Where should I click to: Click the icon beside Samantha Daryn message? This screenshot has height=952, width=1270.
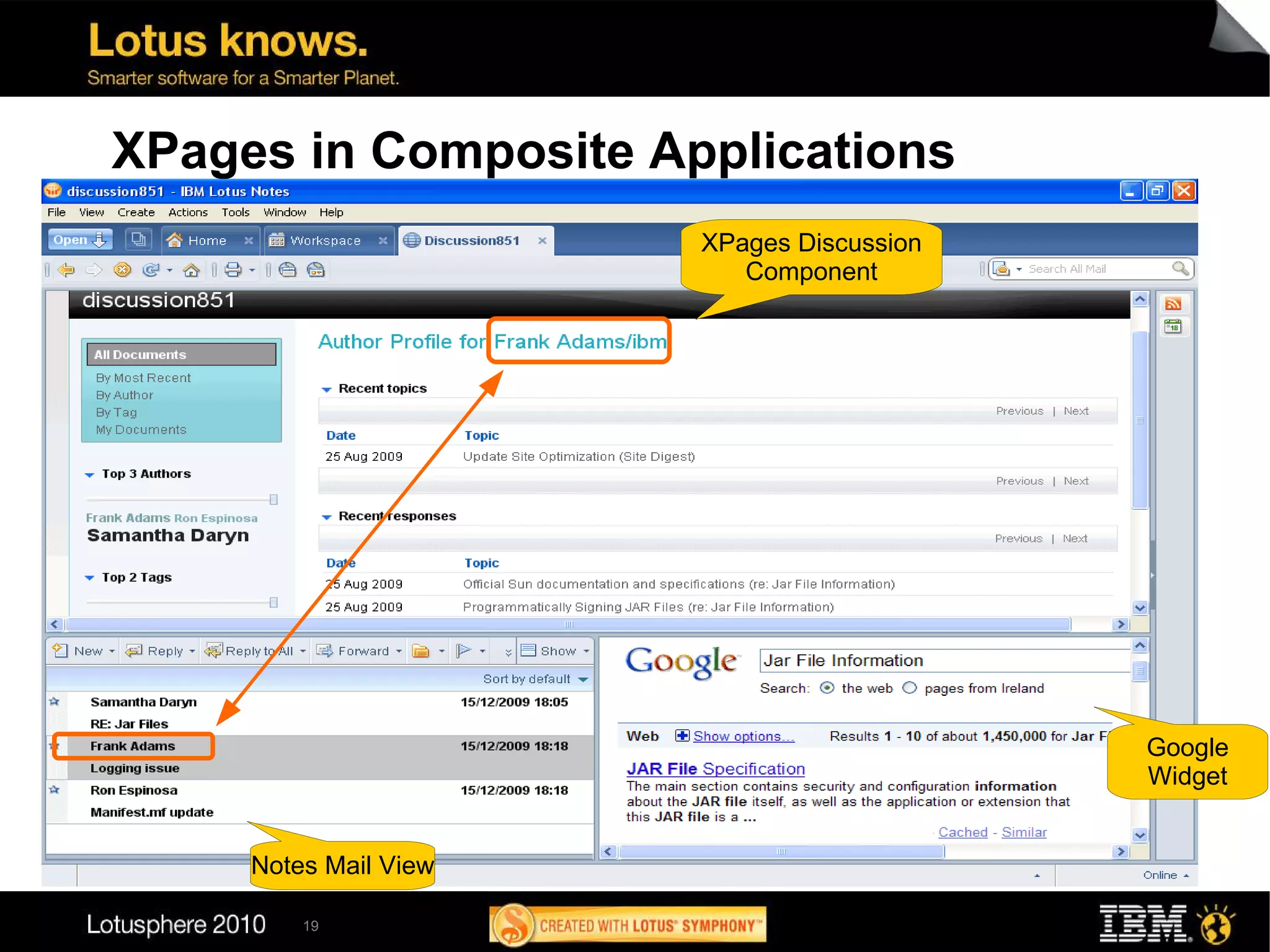pos(55,702)
